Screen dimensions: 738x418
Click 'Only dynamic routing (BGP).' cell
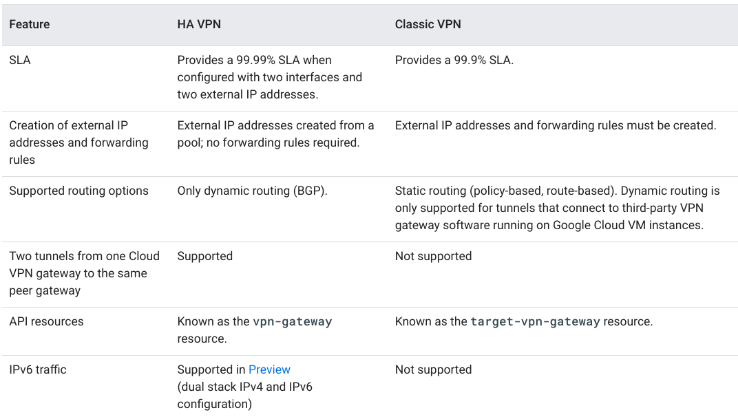coord(252,191)
